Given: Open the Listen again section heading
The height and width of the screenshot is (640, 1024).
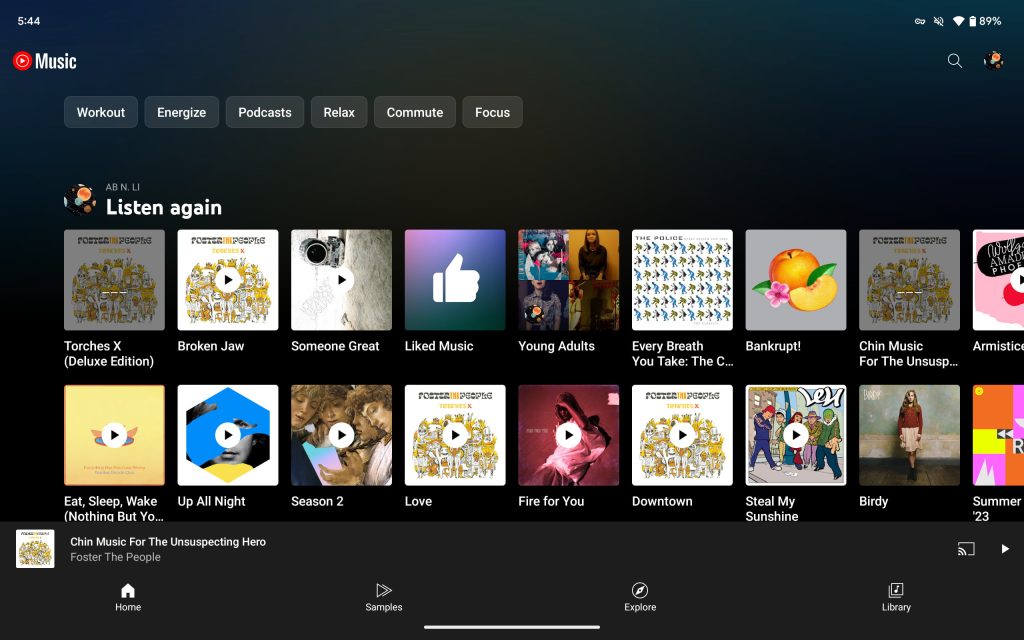Looking at the screenshot, I should click(x=164, y=207).
